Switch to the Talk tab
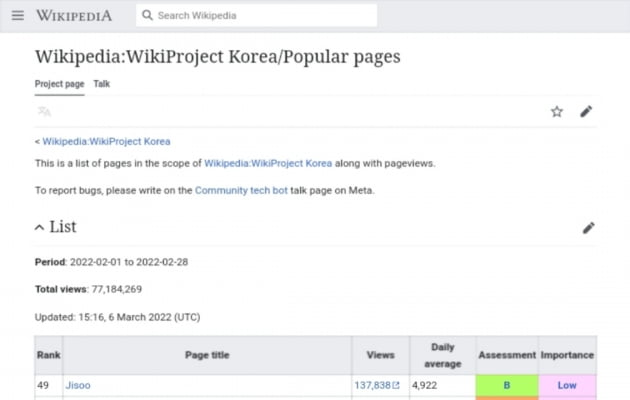 (102, 84)
